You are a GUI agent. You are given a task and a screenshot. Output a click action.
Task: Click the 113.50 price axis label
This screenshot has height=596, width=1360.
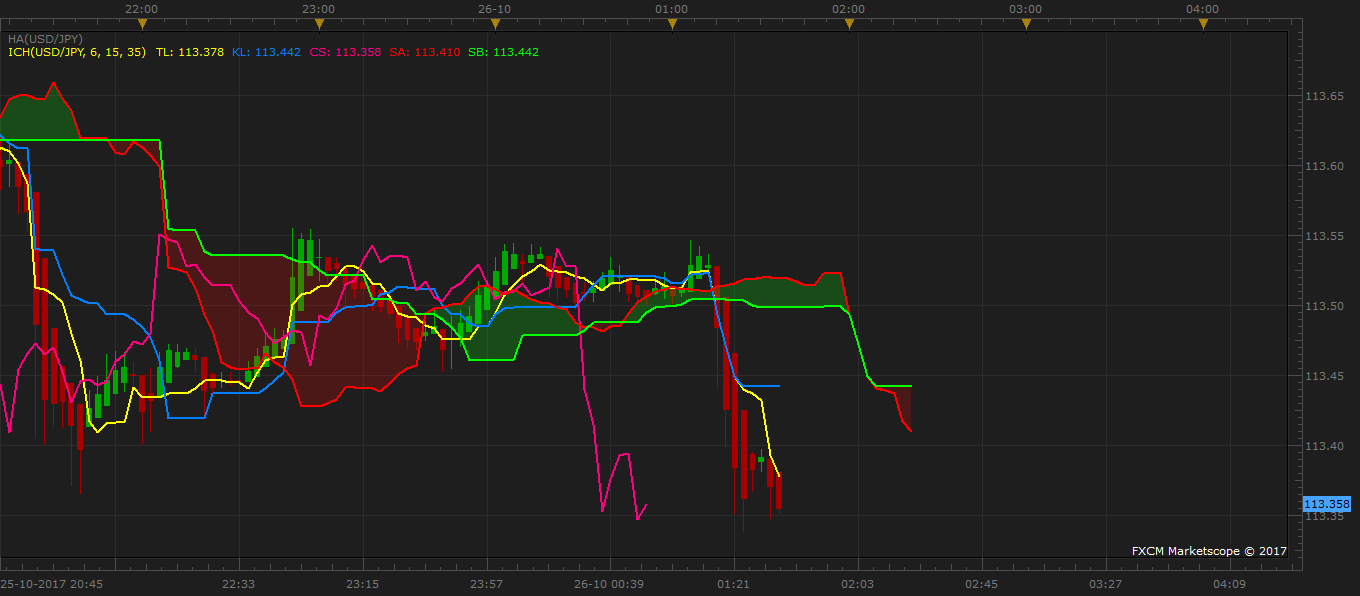tap(1324, 306)
